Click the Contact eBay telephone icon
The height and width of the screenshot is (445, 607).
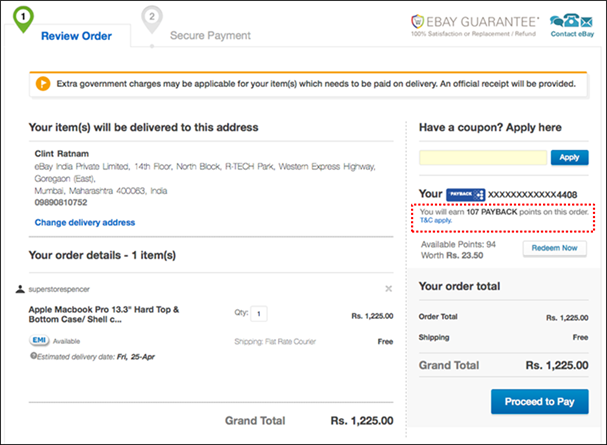(x=571, y=21)
